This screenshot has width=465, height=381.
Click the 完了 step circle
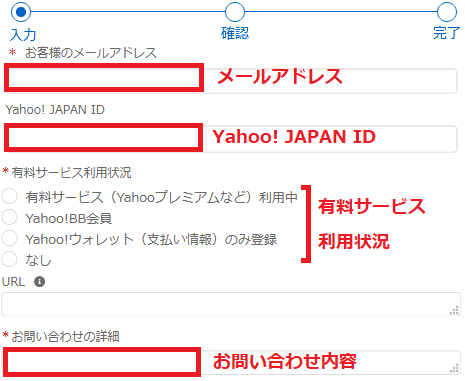[x=447, y=12]
